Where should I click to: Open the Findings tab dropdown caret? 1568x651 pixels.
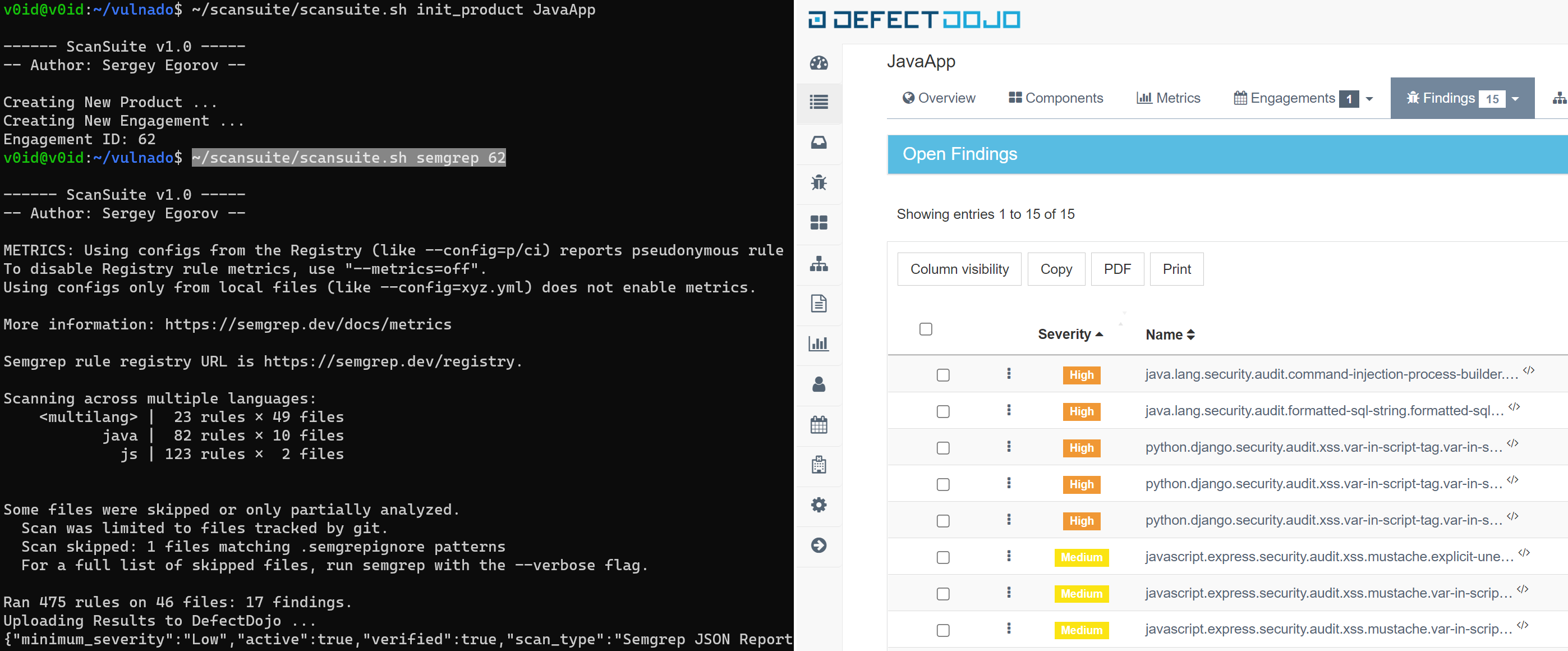1515,99
